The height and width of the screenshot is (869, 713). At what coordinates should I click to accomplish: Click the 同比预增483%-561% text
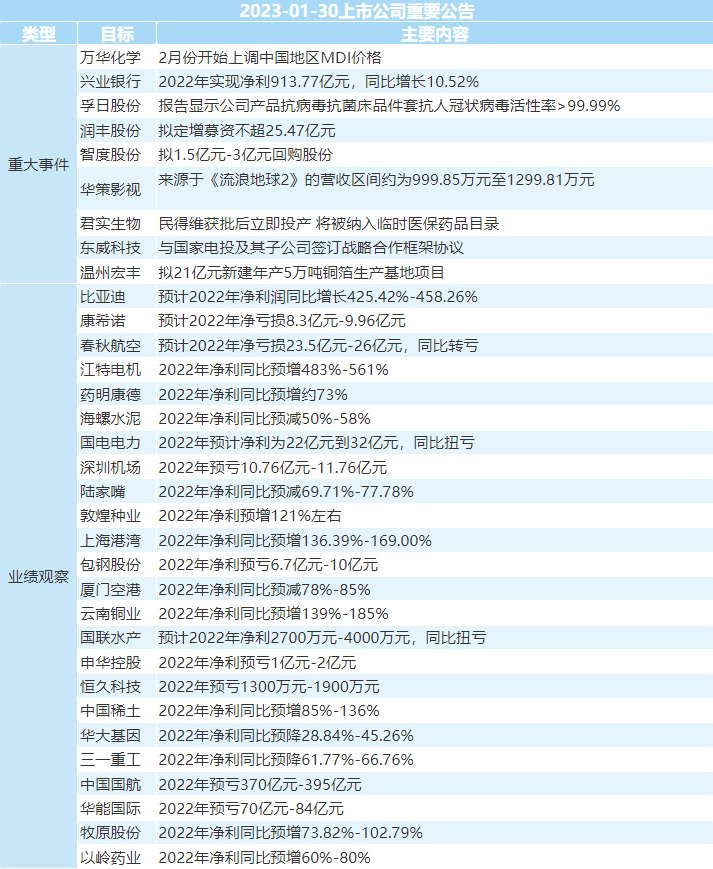click(x=274, y=369)
